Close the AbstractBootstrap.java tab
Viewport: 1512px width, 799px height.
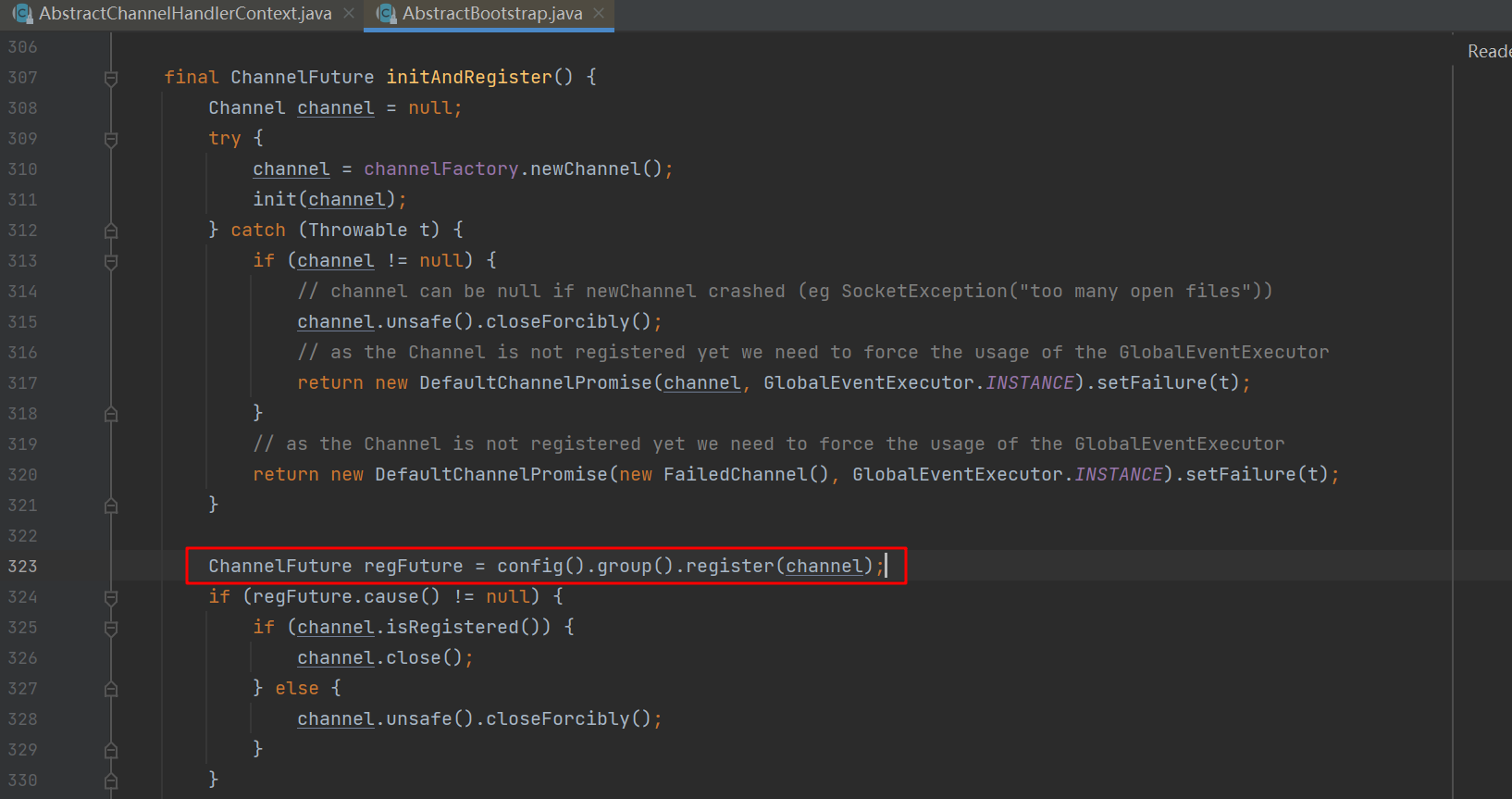click(x=599, y=14)
